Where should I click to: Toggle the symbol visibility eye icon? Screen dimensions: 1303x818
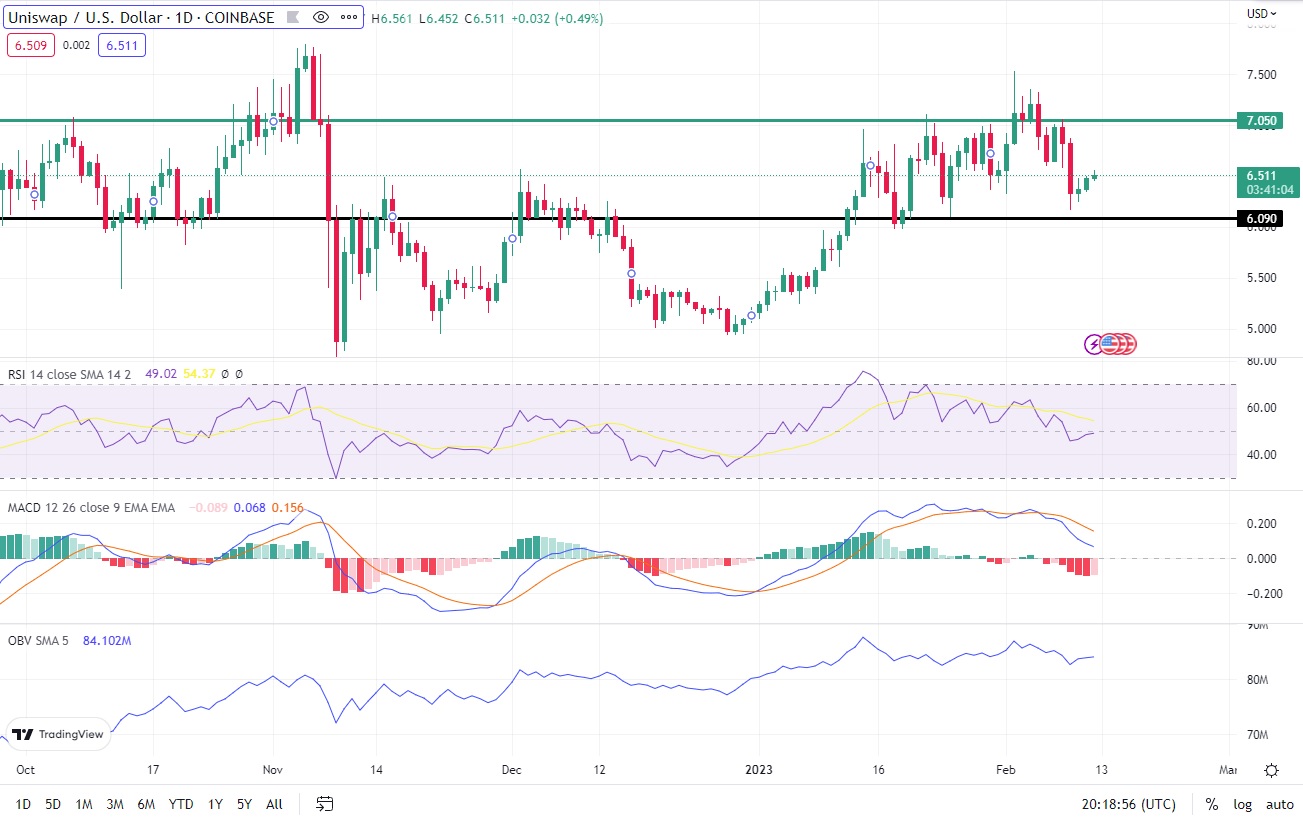pos(321,18)
